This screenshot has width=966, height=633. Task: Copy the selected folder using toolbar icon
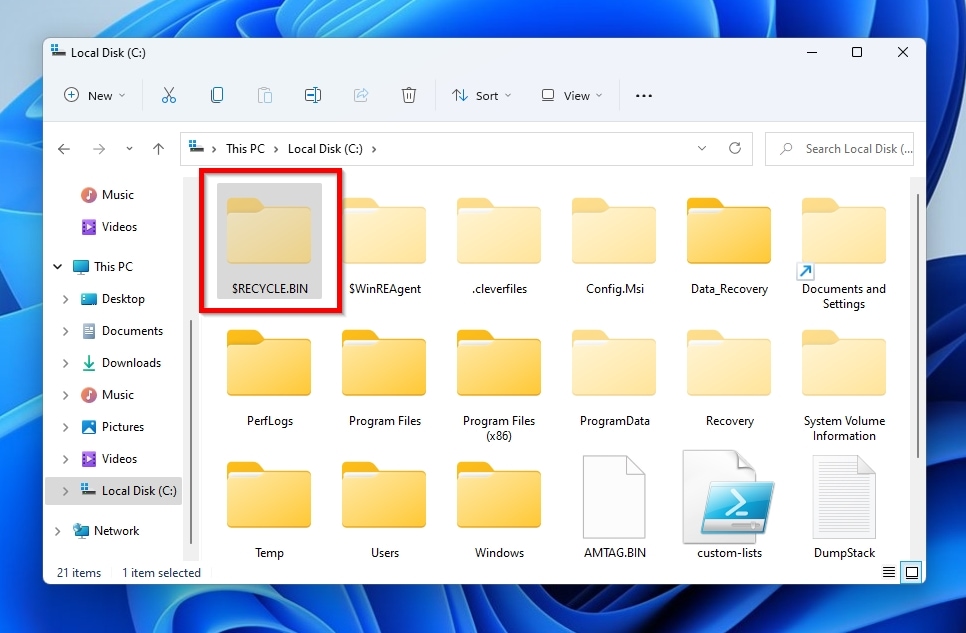pos(216,95)
